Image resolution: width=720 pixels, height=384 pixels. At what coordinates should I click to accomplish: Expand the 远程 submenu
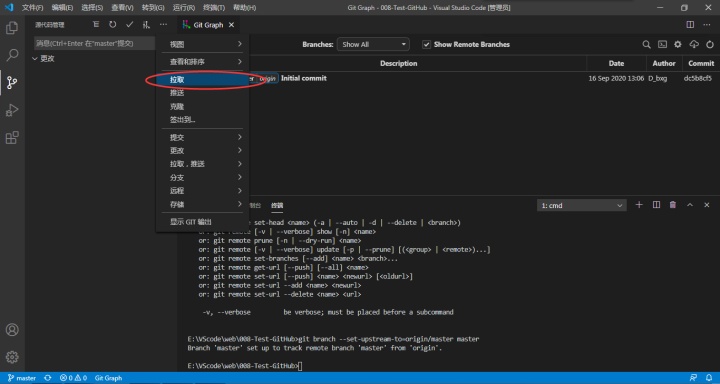[202, 191]
